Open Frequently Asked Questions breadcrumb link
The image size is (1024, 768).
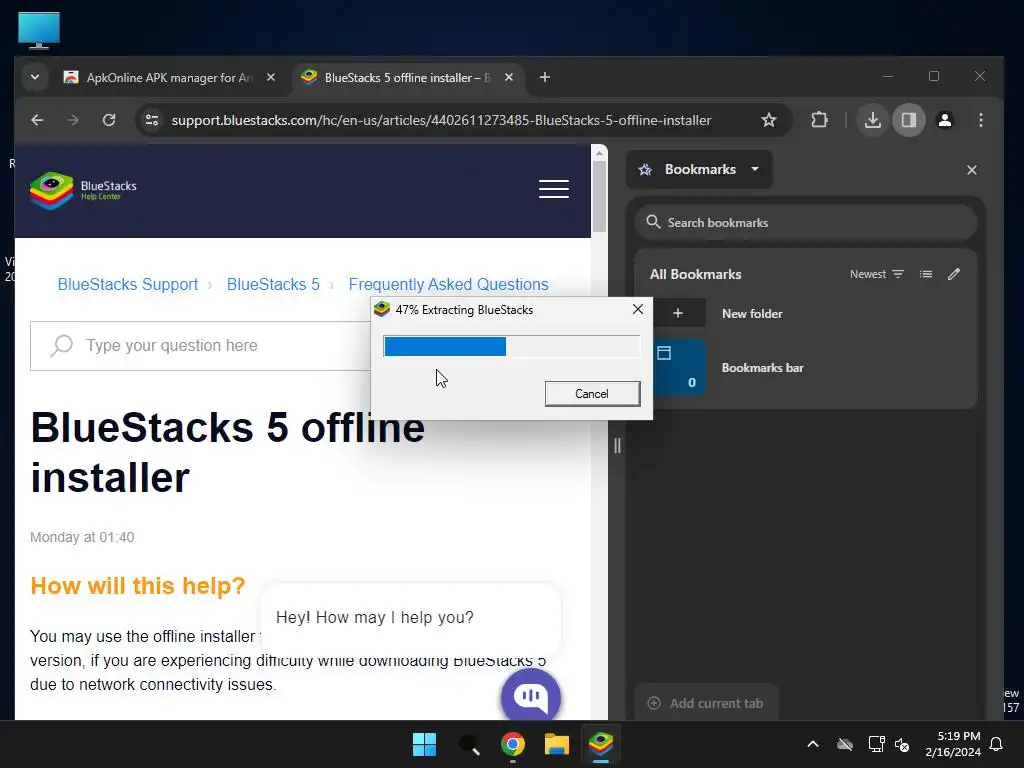pyautogui.click(x=448, y=285)
